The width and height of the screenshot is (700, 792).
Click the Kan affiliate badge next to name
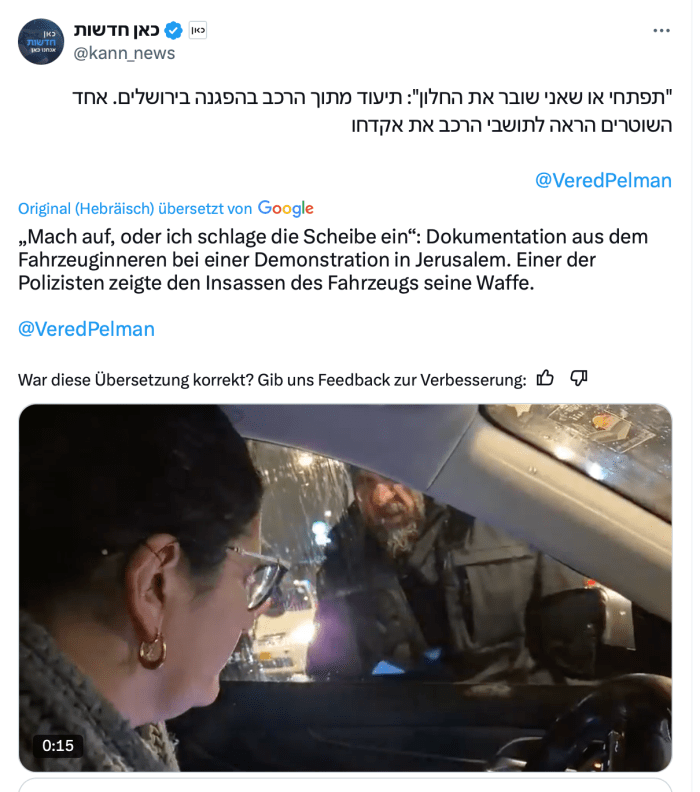[197, 31]
